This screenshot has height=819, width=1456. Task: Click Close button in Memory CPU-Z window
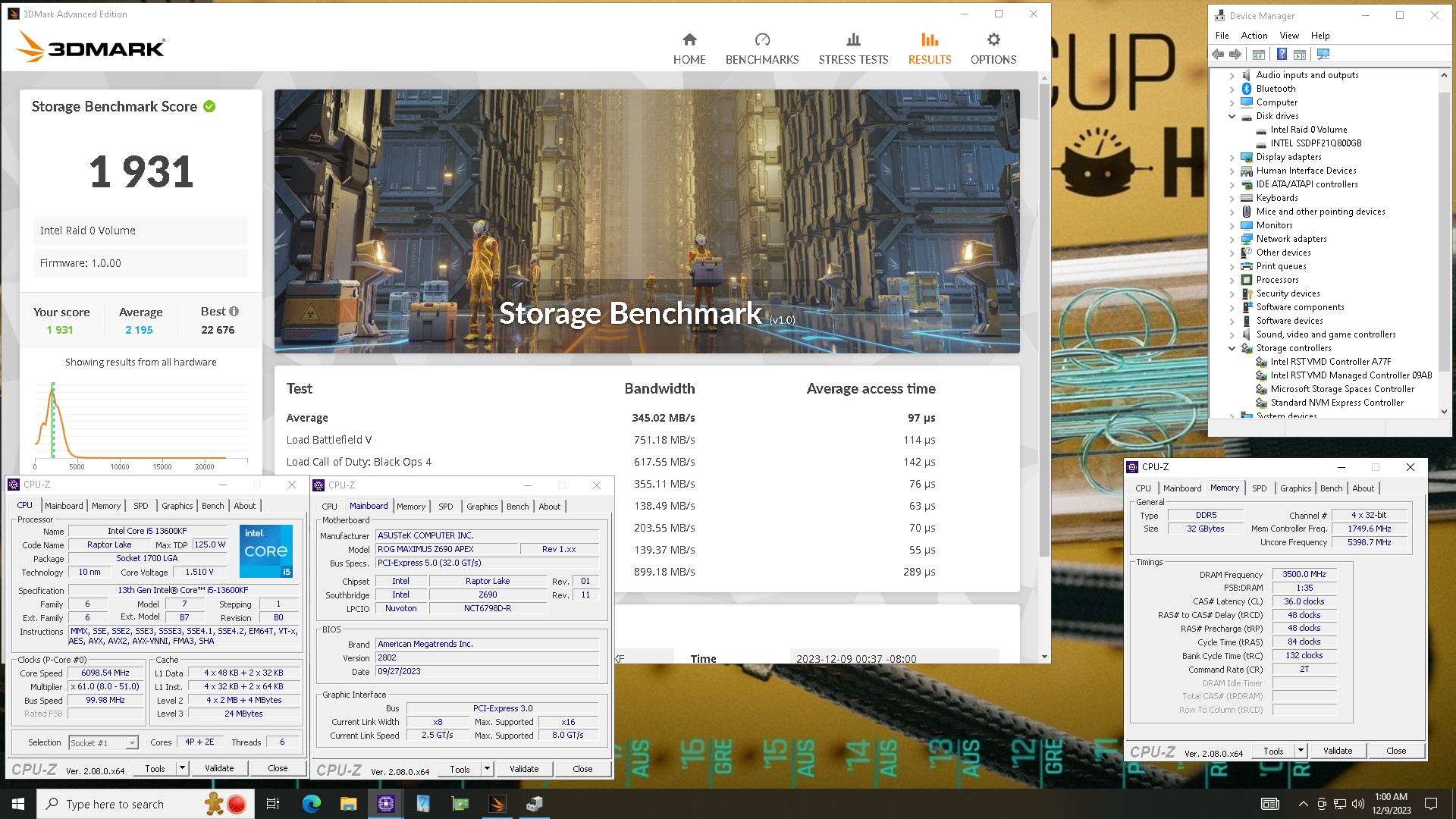coord(1396,751)
